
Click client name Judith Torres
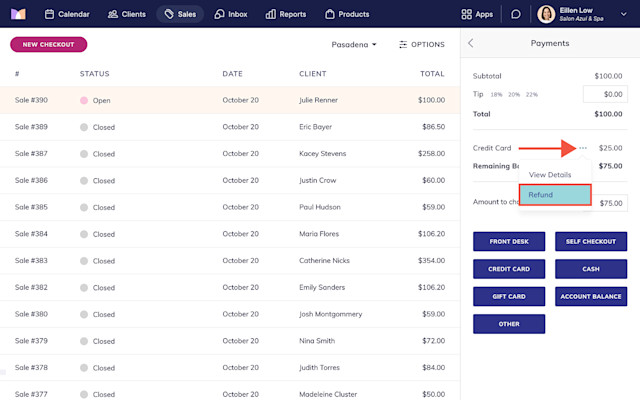[319, 367]
